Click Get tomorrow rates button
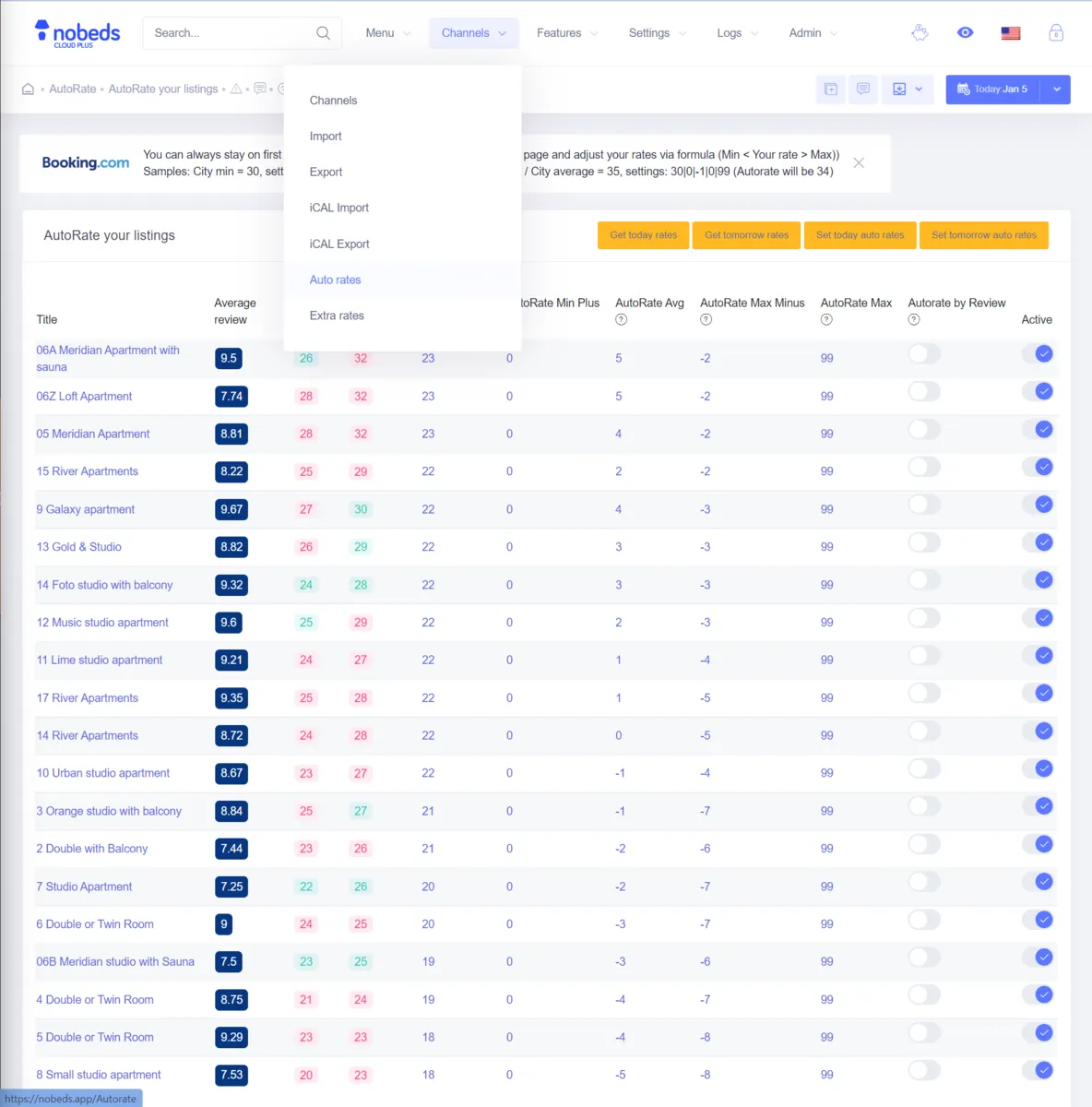The height and width of the screenshot is (1107, 1092). click(x=747, y=235)
